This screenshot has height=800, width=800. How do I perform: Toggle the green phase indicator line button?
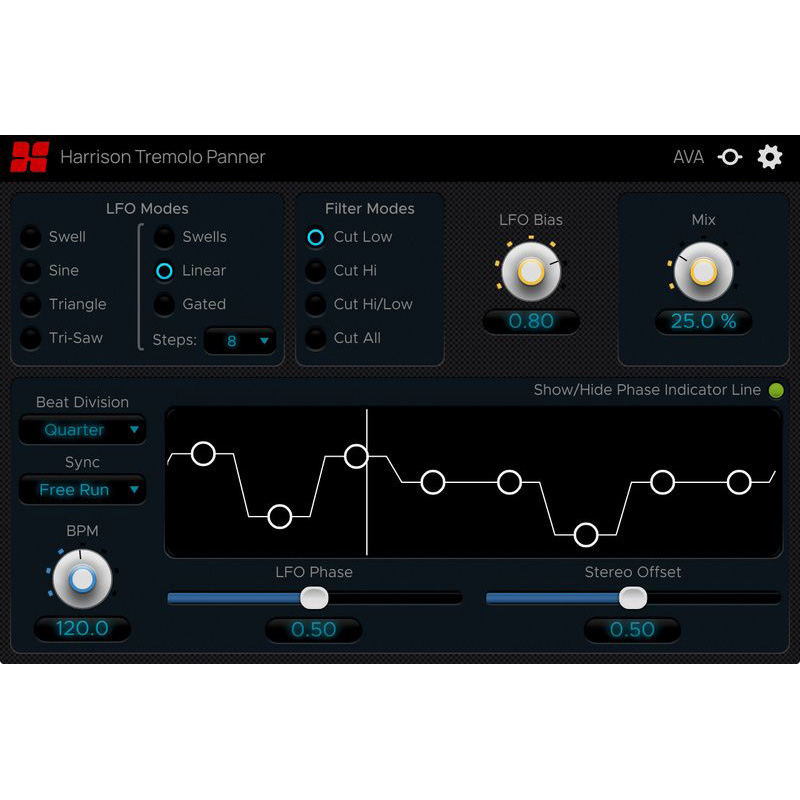776,390
